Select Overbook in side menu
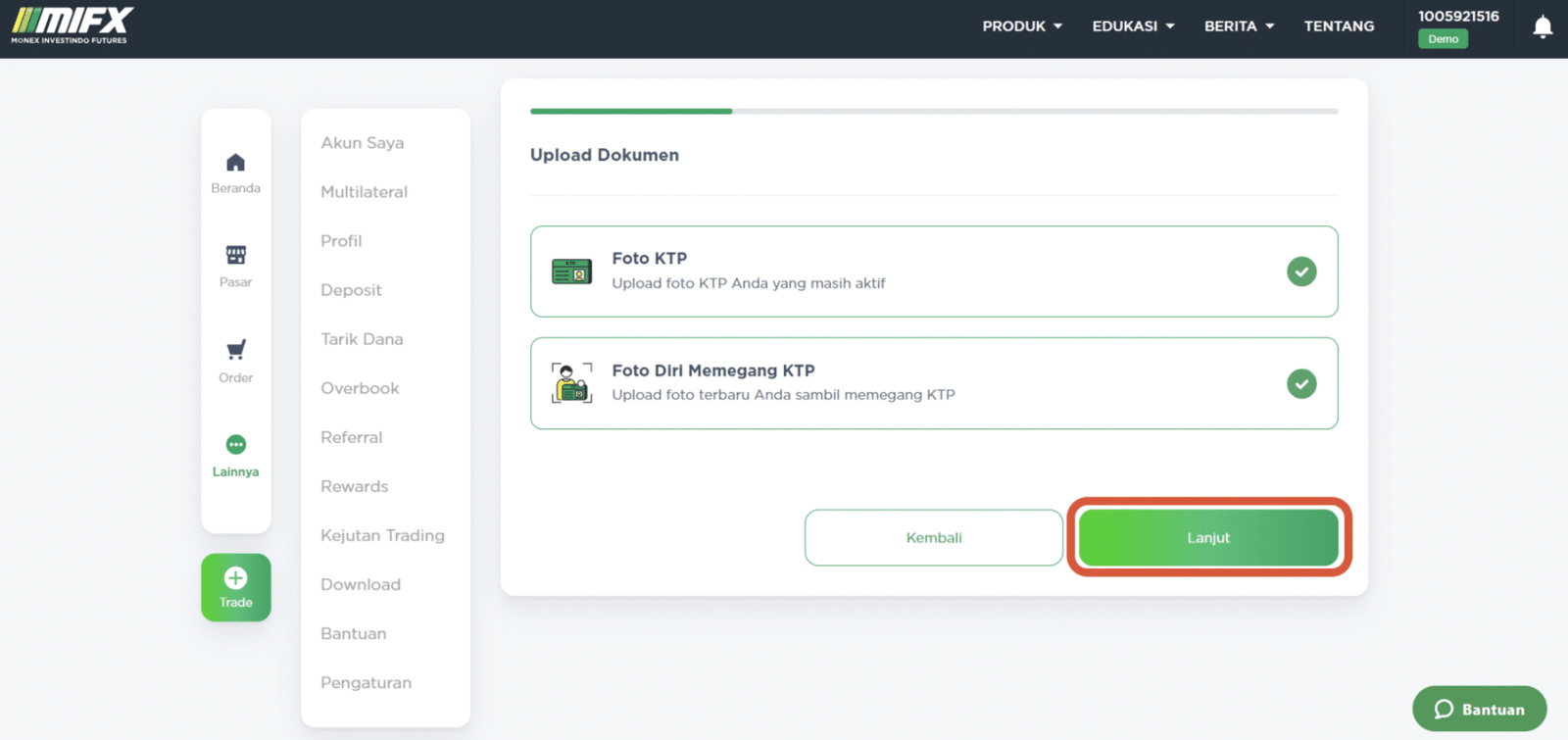Image resolution: width=1568 pixels, height=740 pixels. point(360,388)
